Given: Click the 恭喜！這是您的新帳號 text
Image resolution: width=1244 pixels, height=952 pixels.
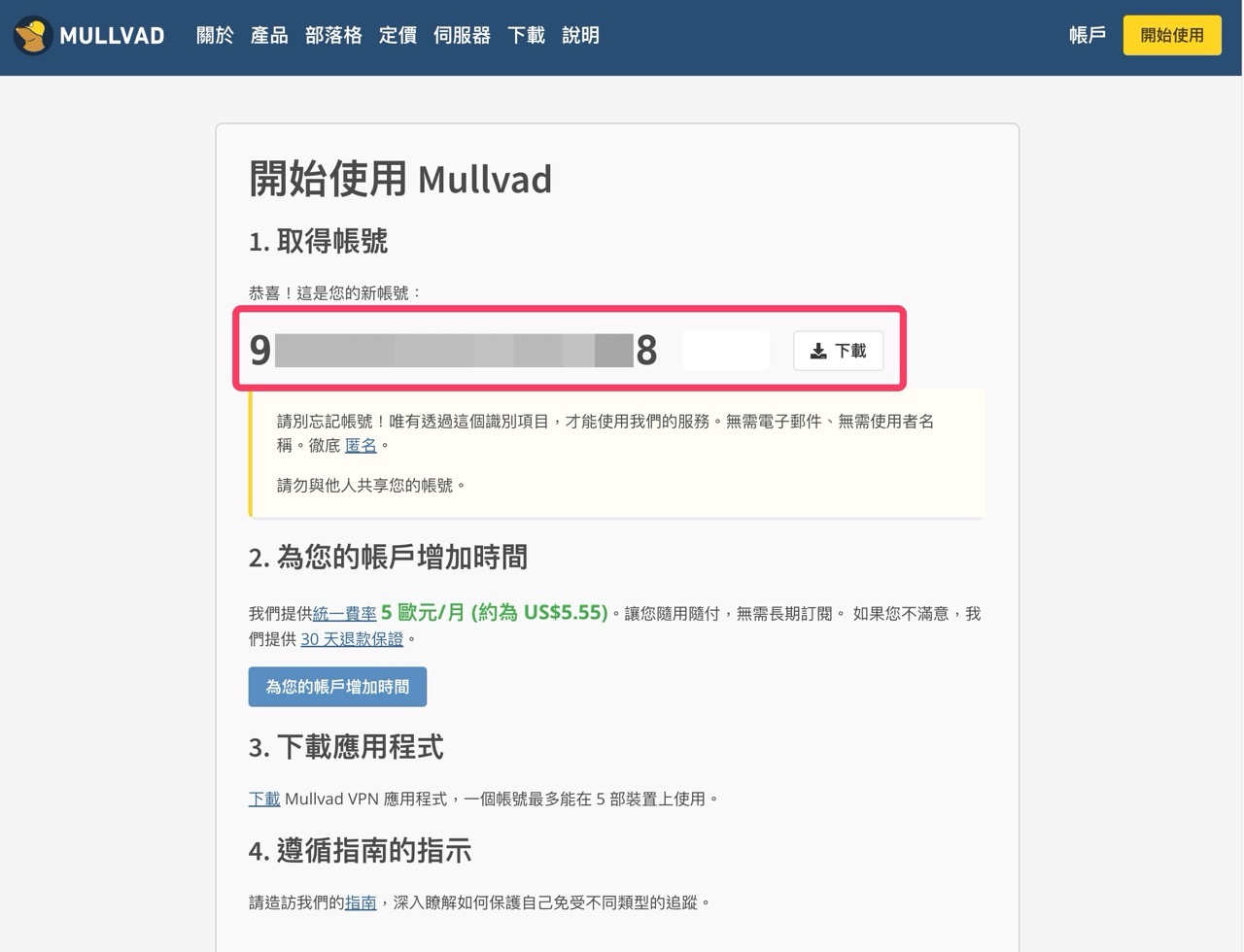Looking at the screenshot, I should pyautogui.click(x=335, y=293).
